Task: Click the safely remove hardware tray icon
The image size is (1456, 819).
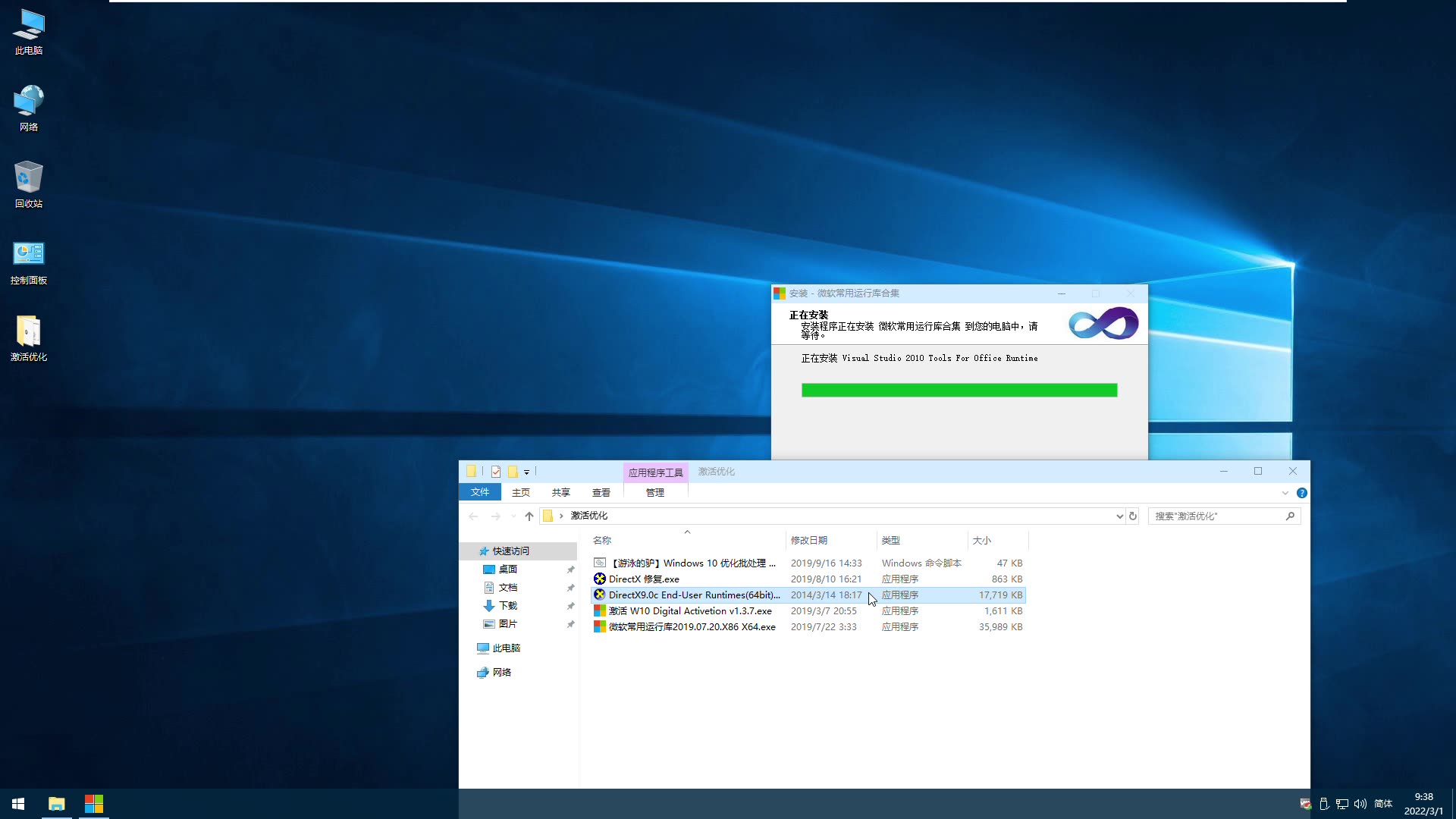Action: 1323,804
